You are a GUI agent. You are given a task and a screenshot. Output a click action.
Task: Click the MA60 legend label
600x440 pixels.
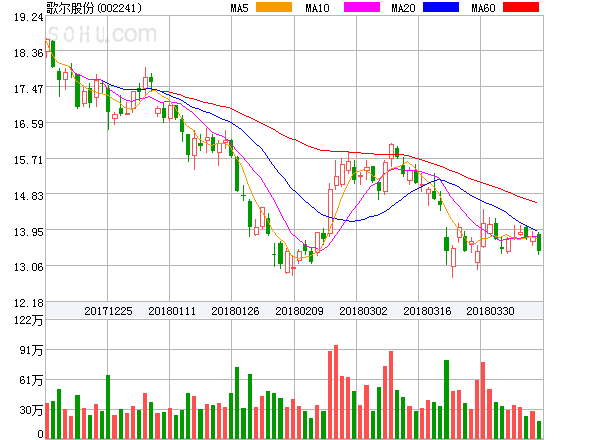(483, 8)
